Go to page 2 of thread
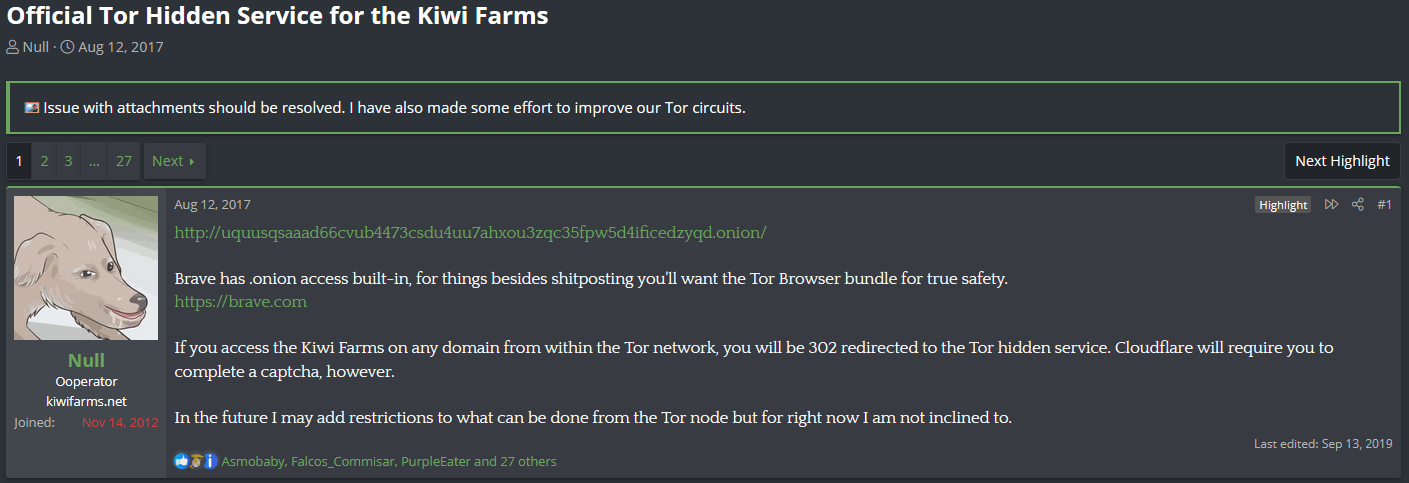This screenshot has height=483, width=1409. [44, 160]
